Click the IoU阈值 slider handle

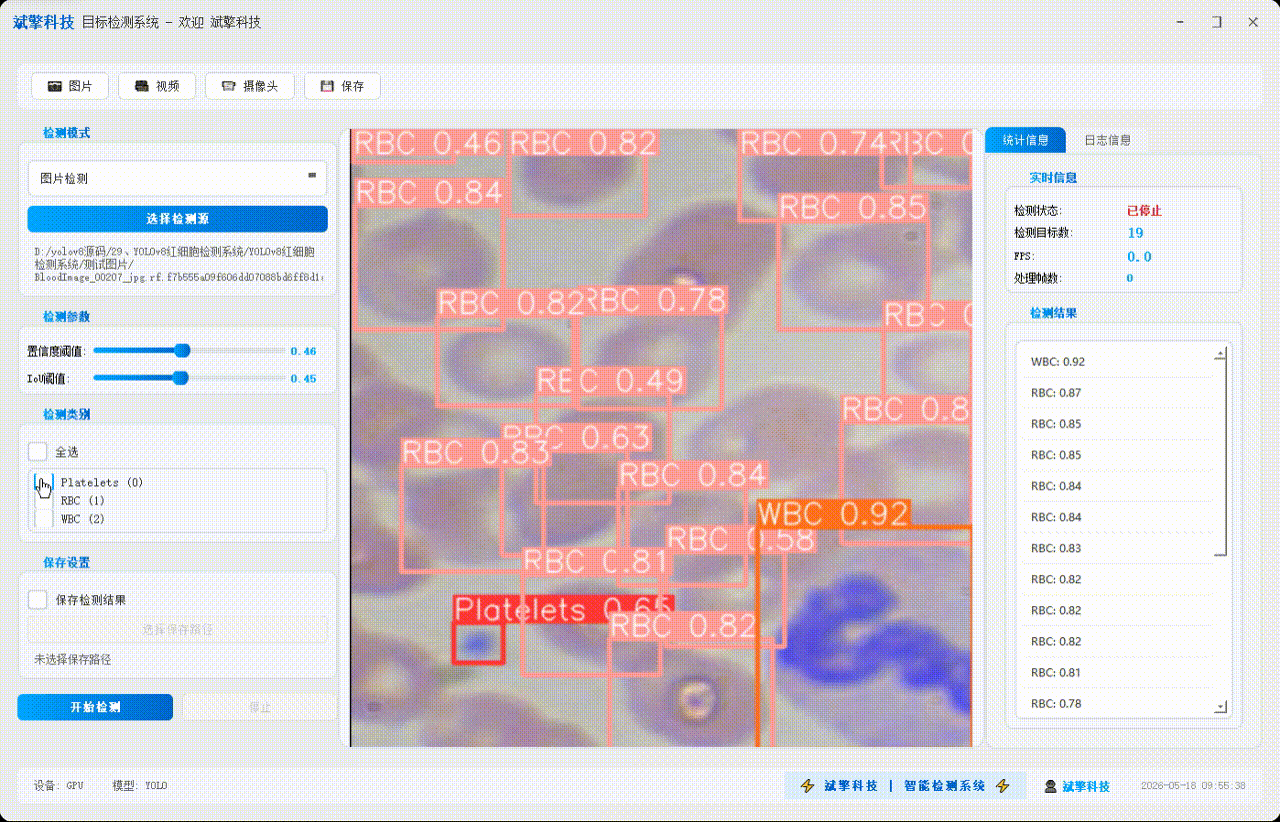180,378
